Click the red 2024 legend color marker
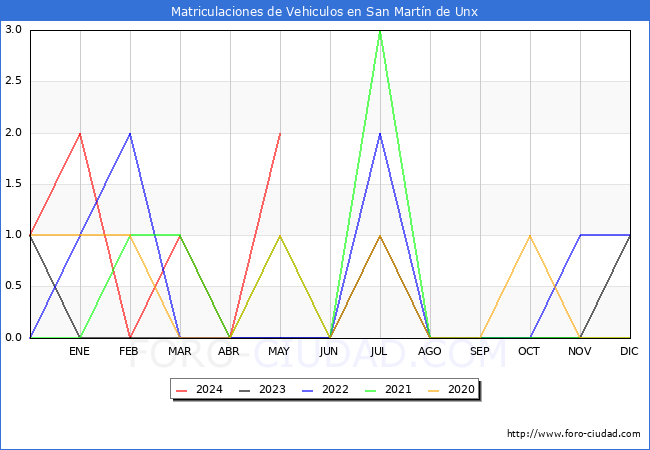The image size is (650, 450). 182,390
